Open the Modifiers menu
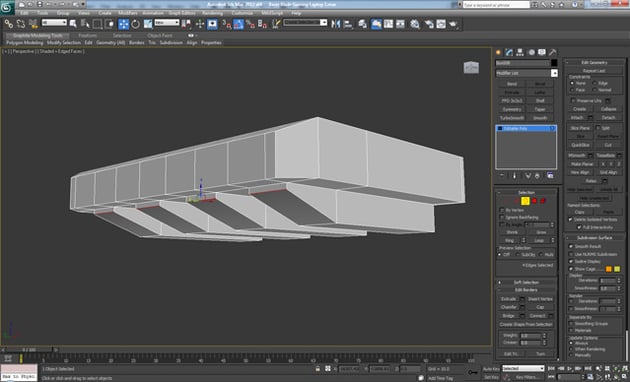Image resolution: width=630 pixels, height=382 pixels. tap(128, 13)
